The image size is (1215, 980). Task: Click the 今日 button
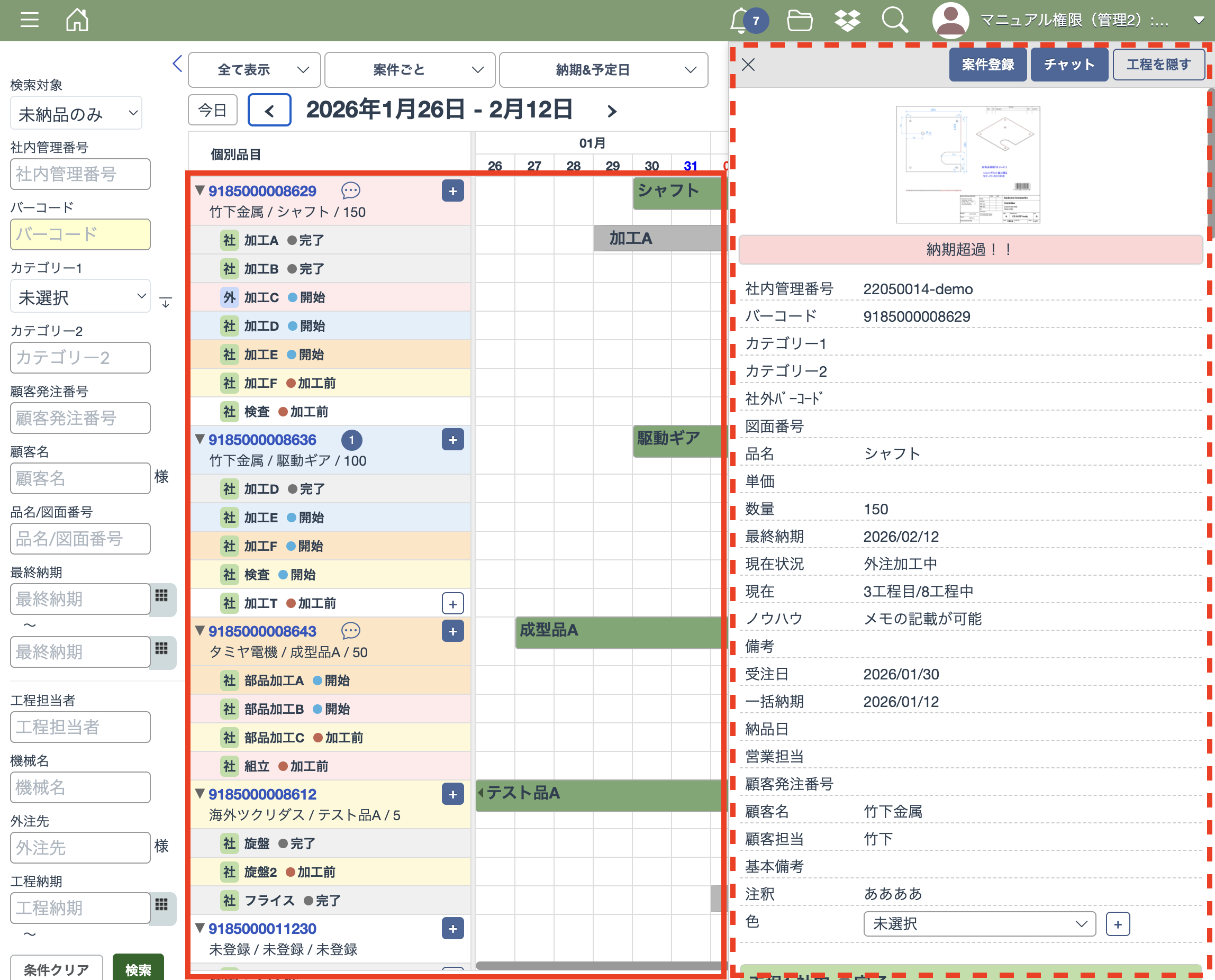click(212, 110)
